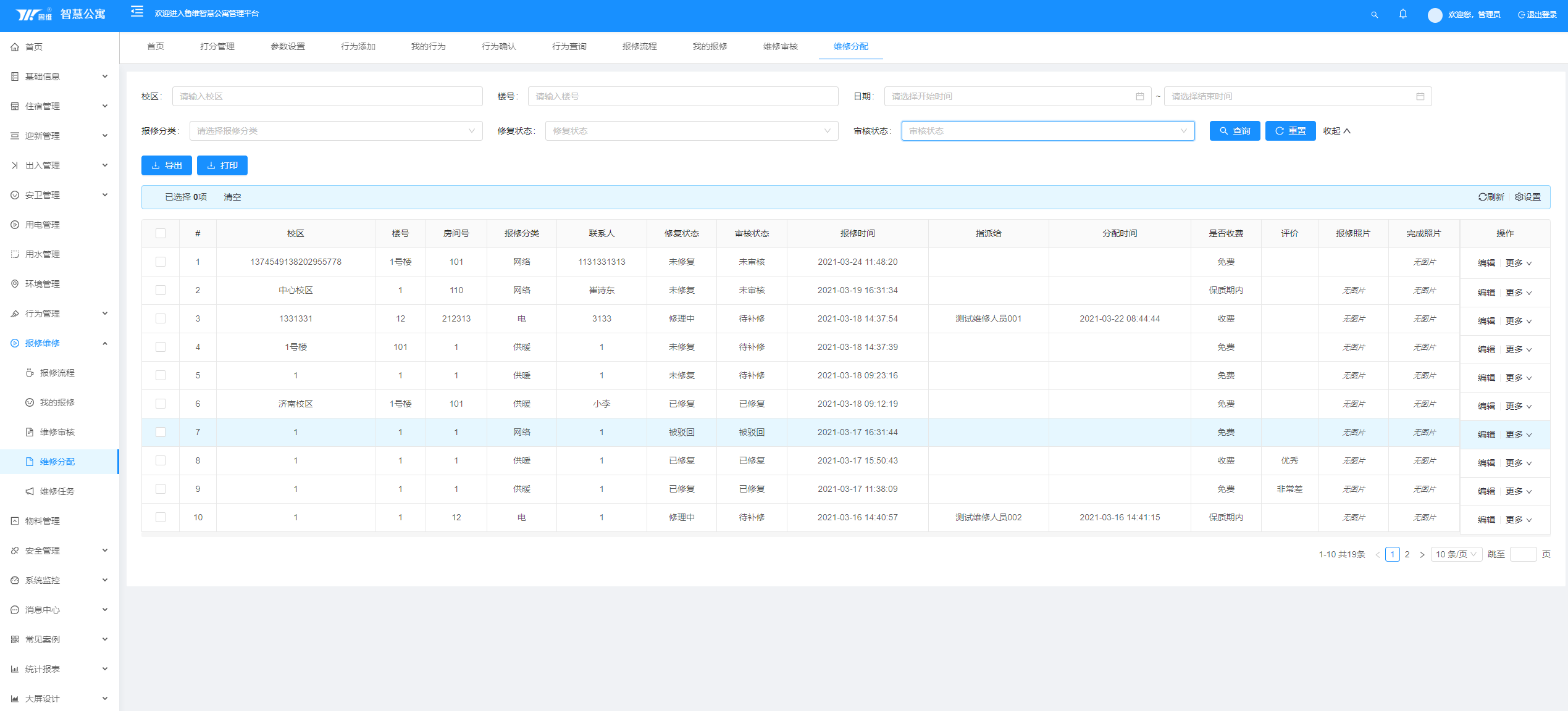Open the 报修分类 dropdown
The image size is (1568, 711).
click(x=335, y=131)
